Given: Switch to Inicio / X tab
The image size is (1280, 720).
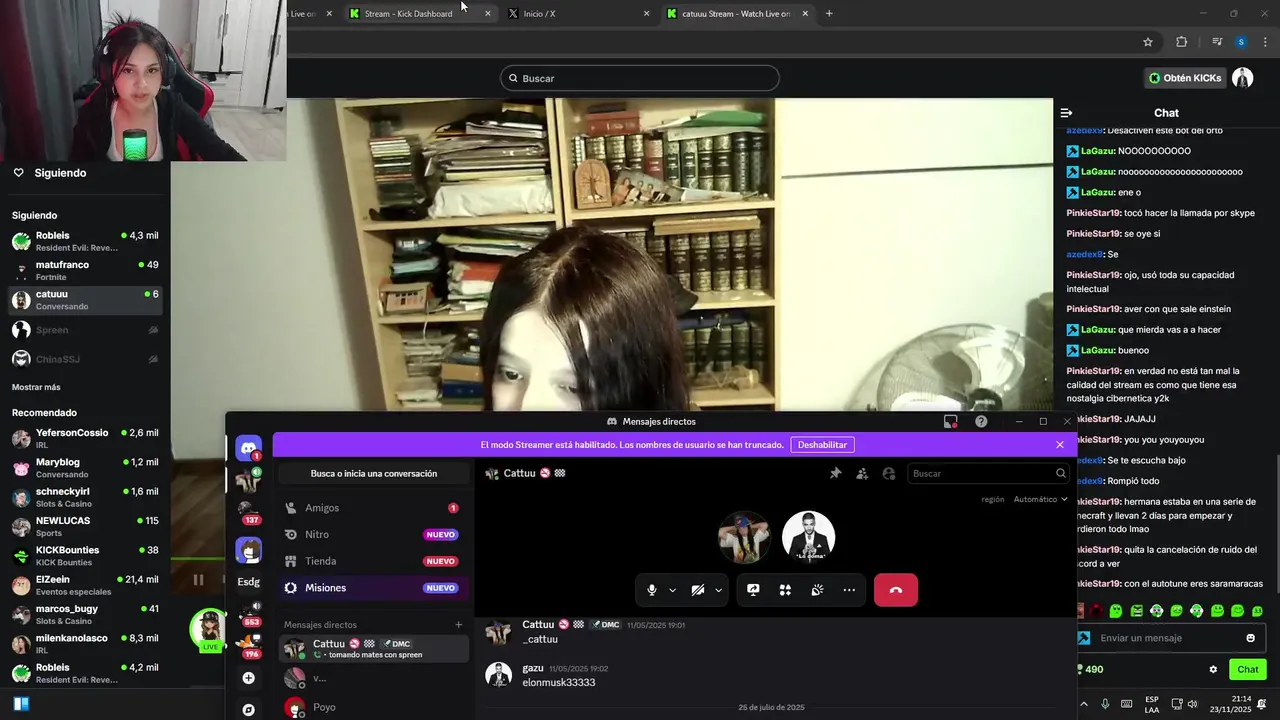Looking at the screenshot, I should coord(578,14).
